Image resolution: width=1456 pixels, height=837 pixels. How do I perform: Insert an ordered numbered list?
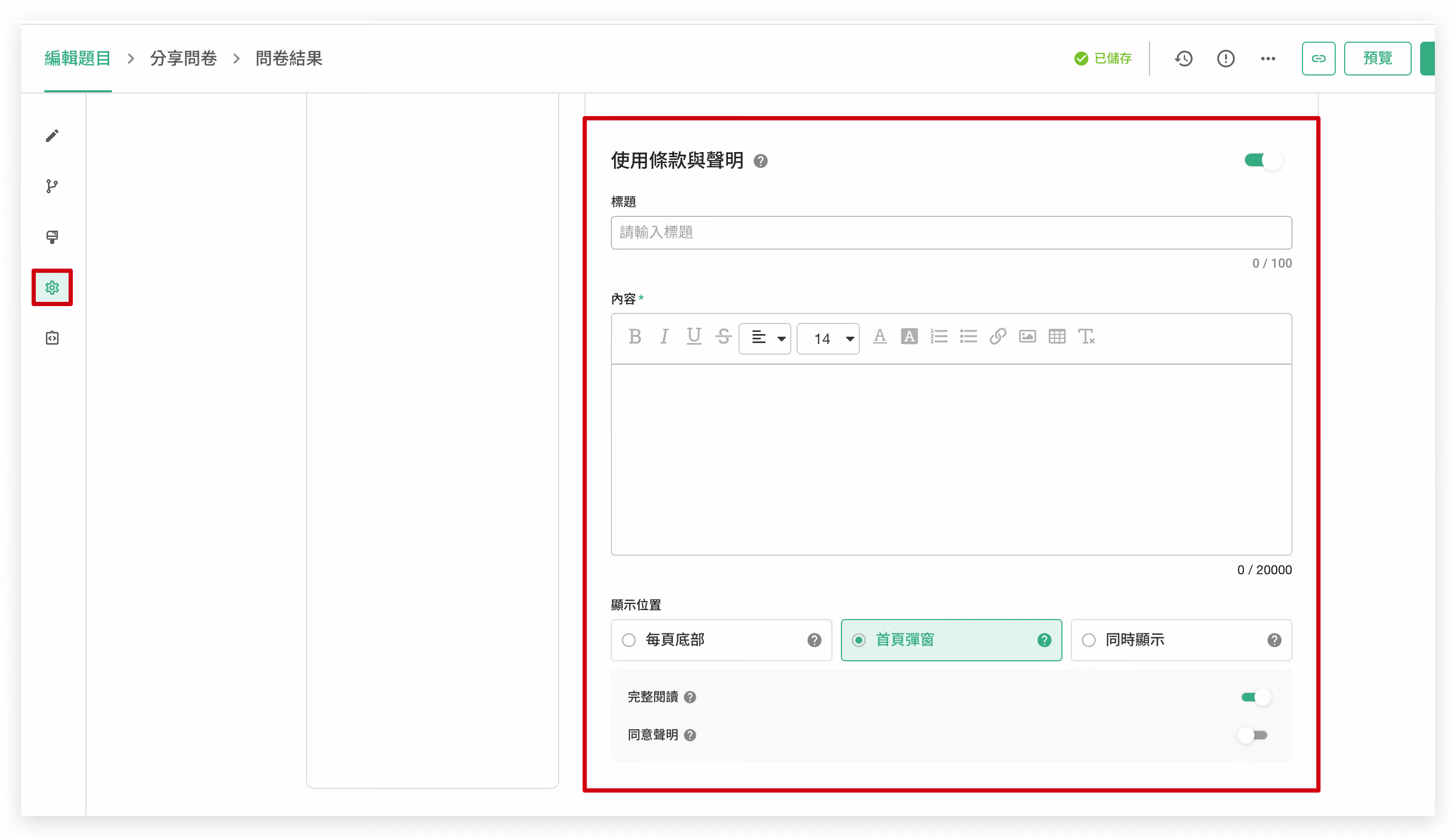coord(939,336)
